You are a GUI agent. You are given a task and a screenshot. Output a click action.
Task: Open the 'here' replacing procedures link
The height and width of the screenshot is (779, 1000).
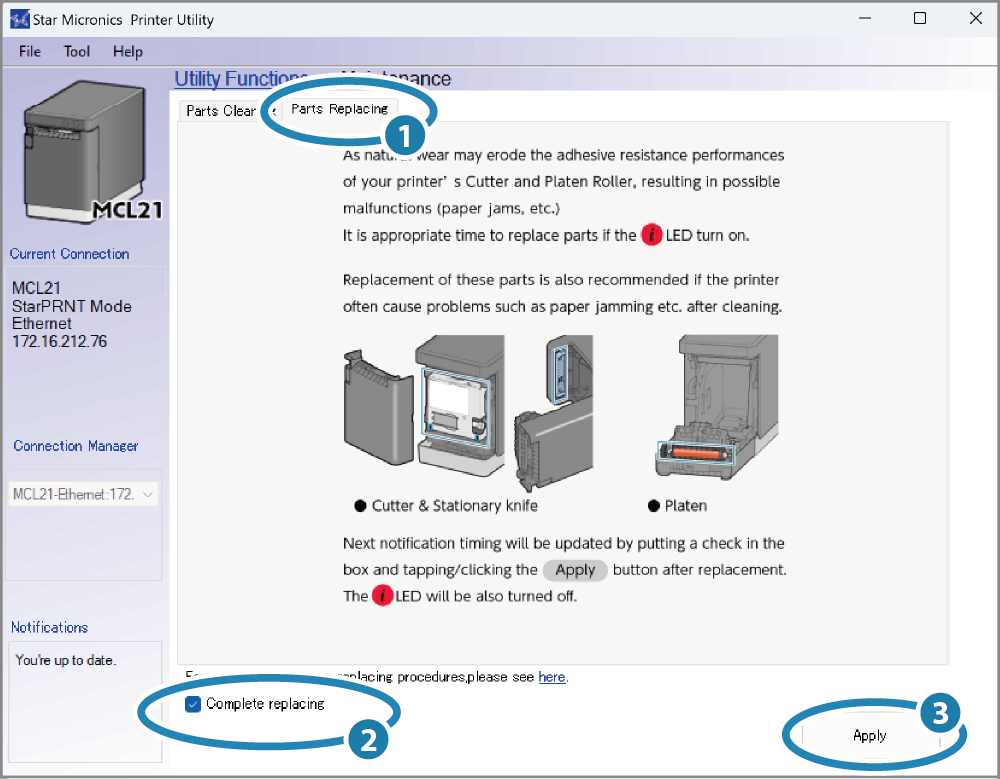point(552,677)
